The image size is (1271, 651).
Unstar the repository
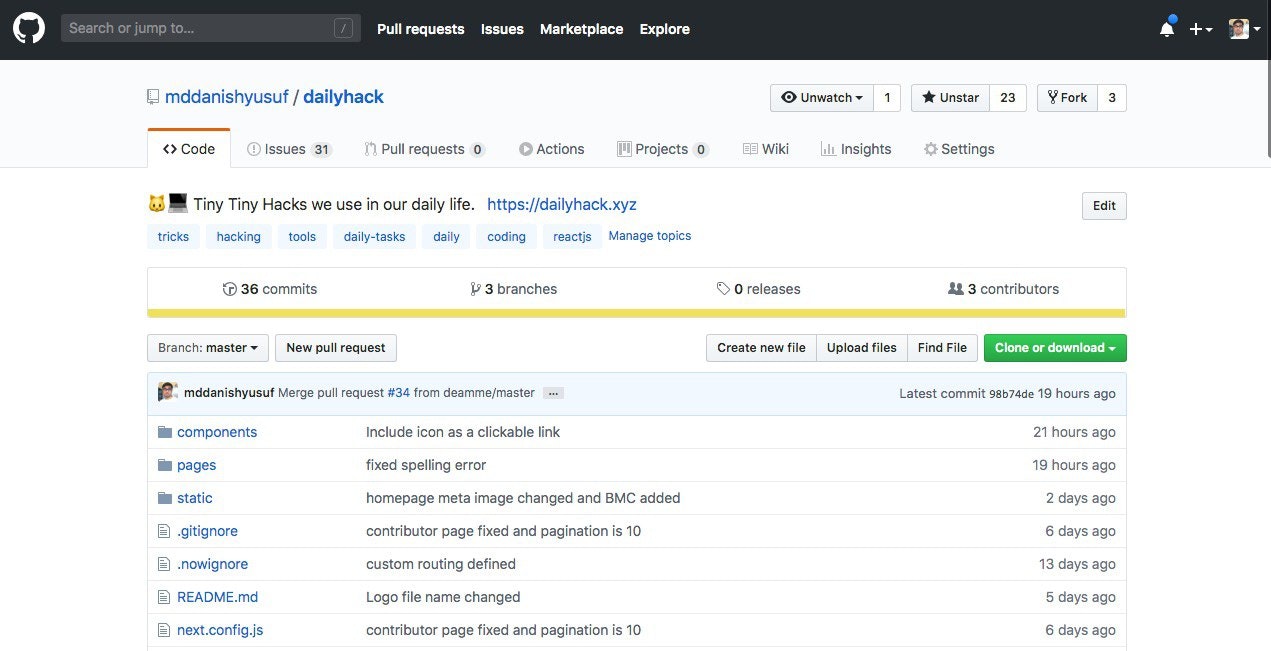pos(950,97)
